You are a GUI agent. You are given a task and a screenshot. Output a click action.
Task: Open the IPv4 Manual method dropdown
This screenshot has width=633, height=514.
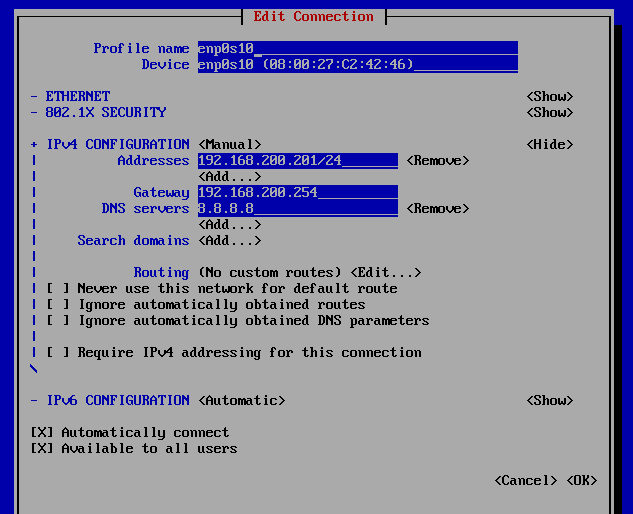[230, 145]
